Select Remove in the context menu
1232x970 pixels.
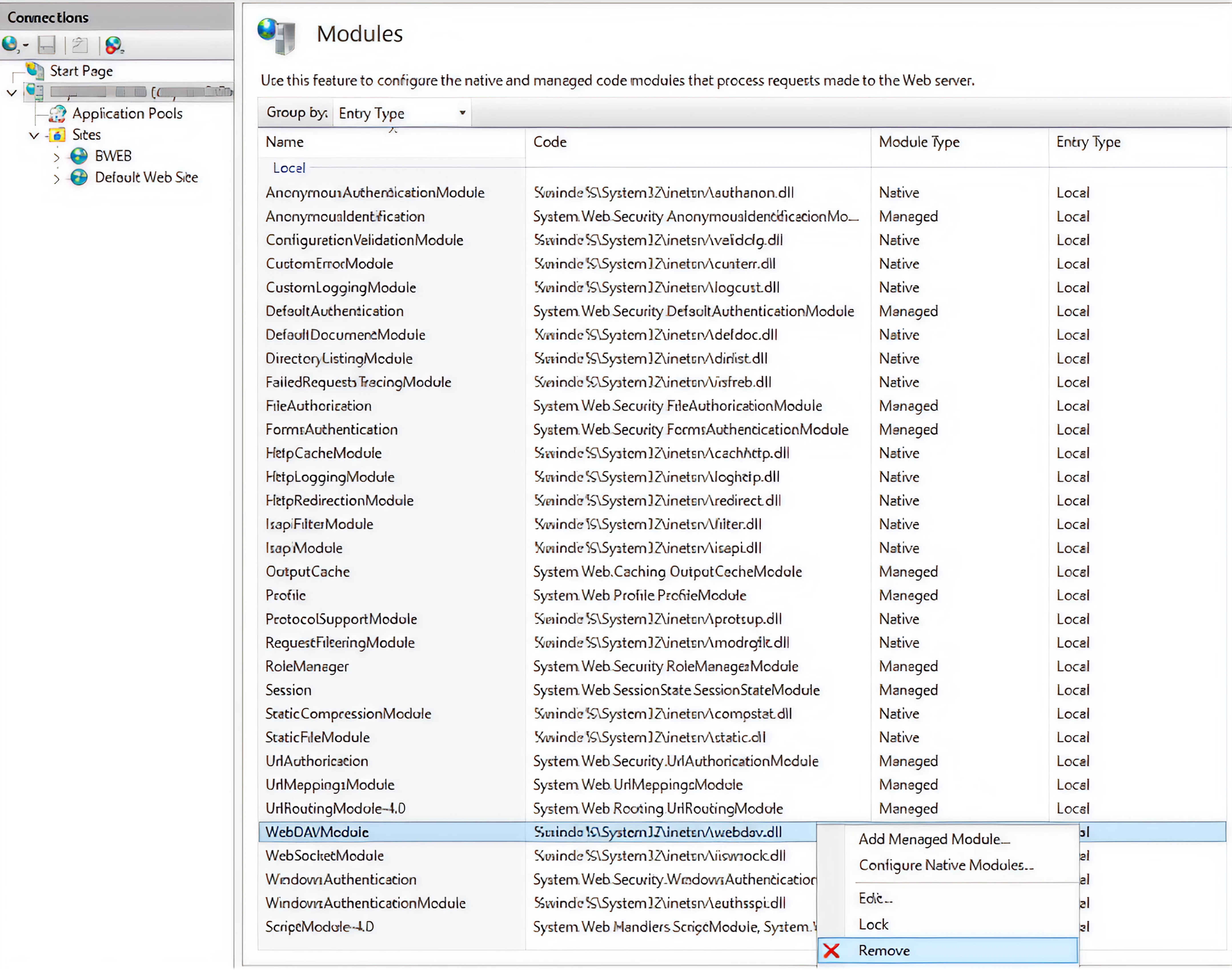click(x=948, y=951)
